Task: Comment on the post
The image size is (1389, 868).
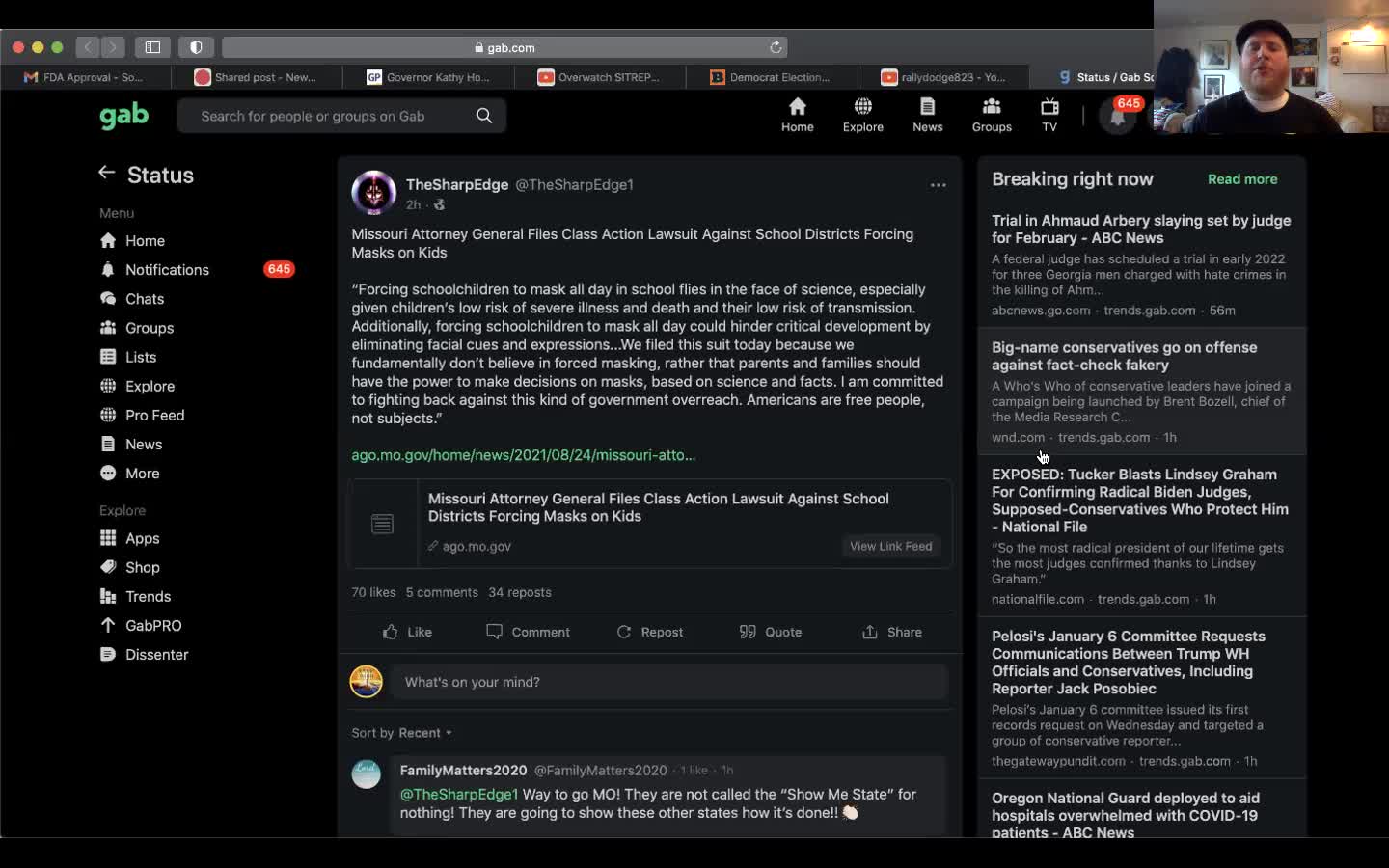Action: [528, 632]
